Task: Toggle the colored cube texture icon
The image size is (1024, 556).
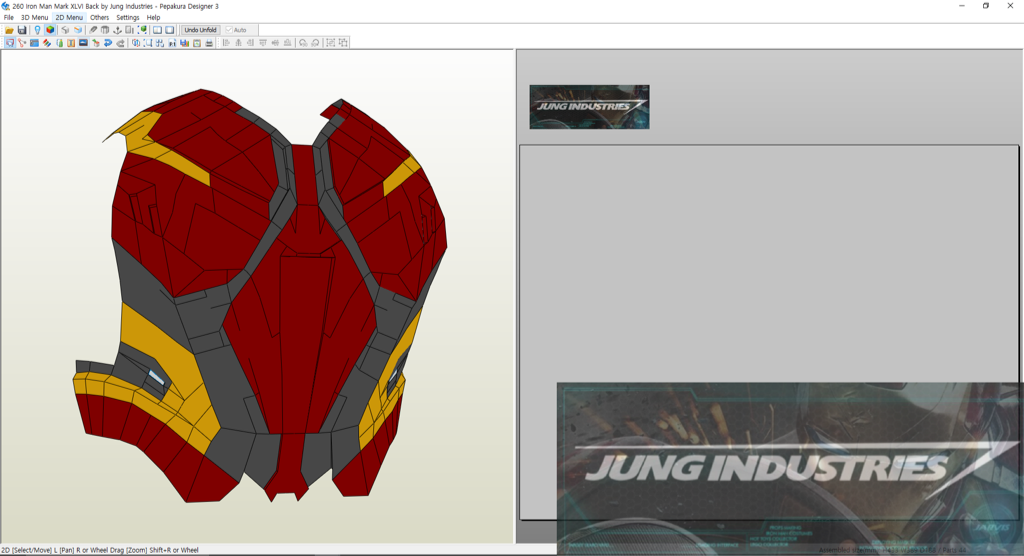Action: 50,30
